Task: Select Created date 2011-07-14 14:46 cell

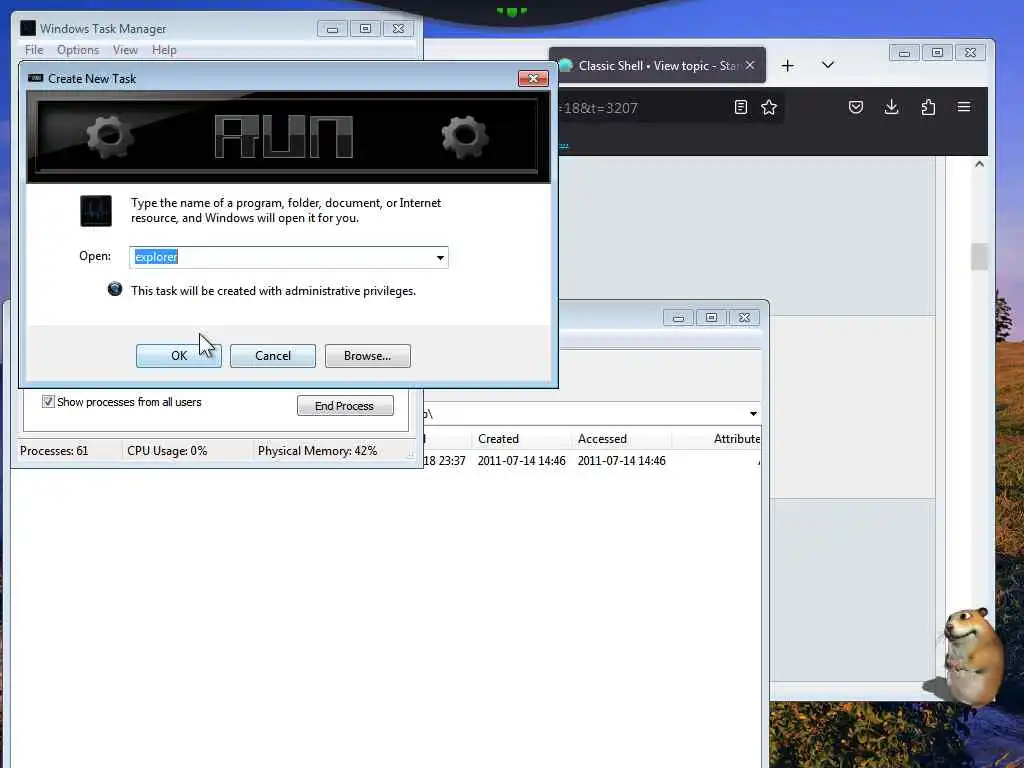Action: (x=521, y=461)
